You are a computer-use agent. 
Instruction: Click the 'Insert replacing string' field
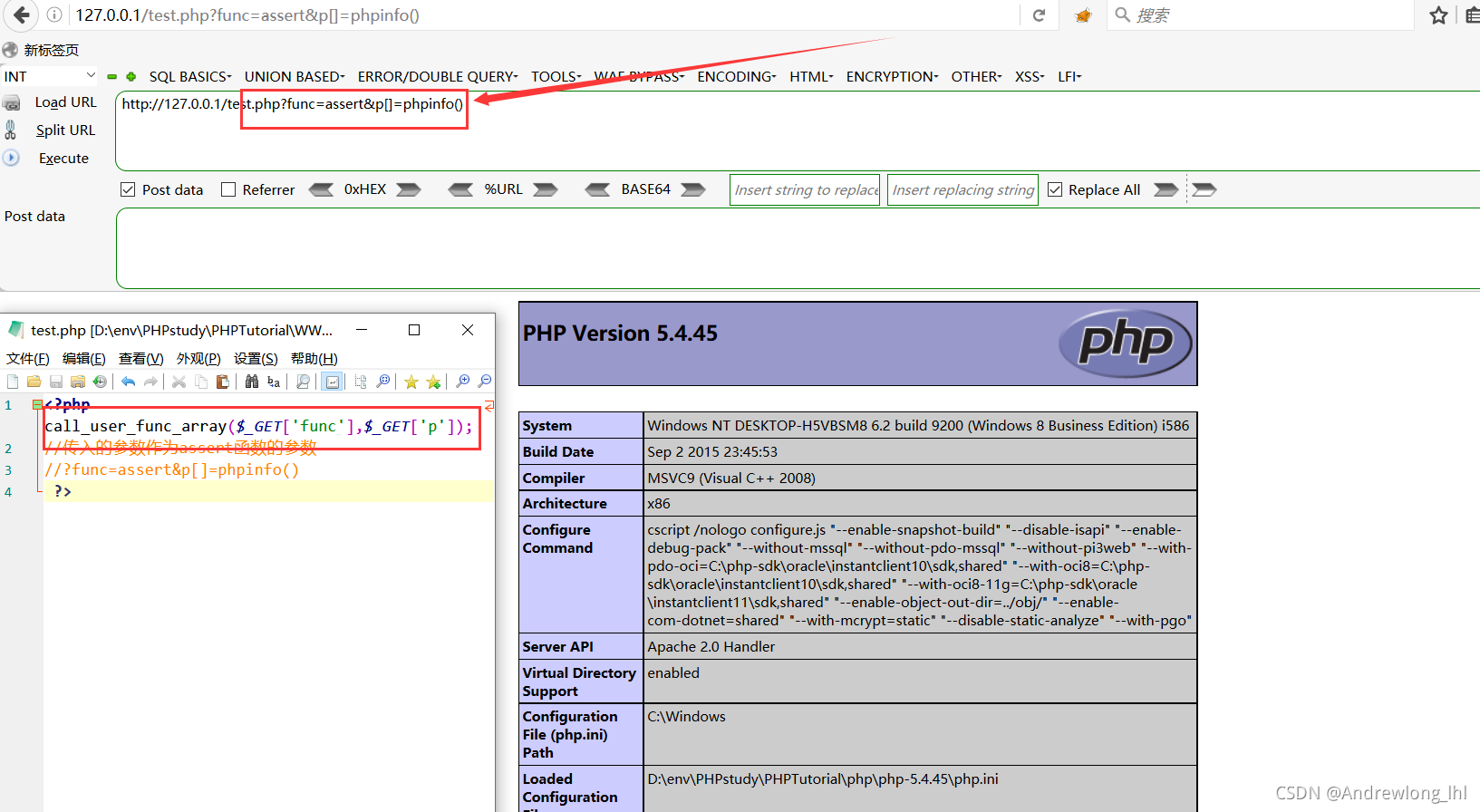962,189
